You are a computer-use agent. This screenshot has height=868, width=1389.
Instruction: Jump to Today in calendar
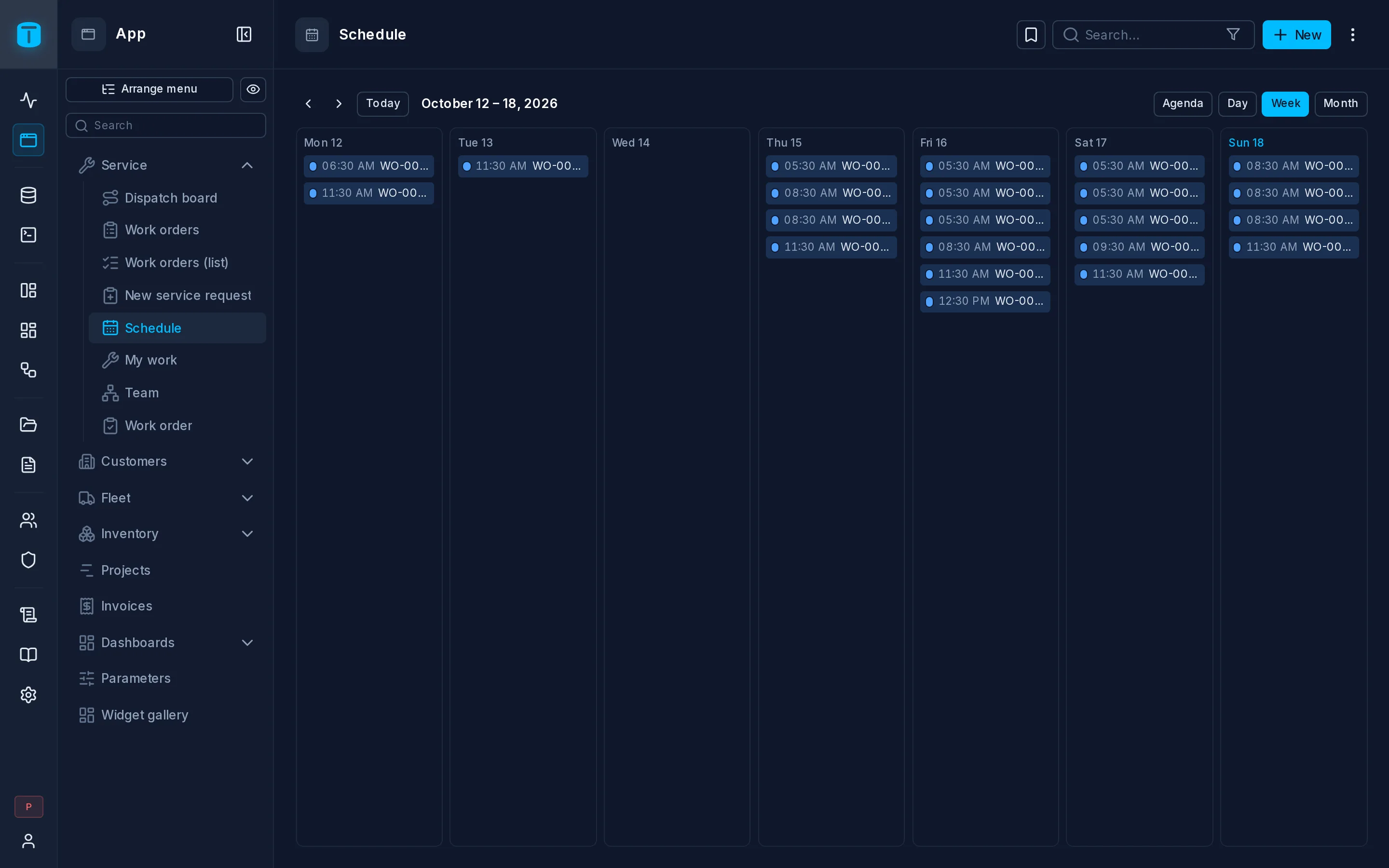click(383, 104)
